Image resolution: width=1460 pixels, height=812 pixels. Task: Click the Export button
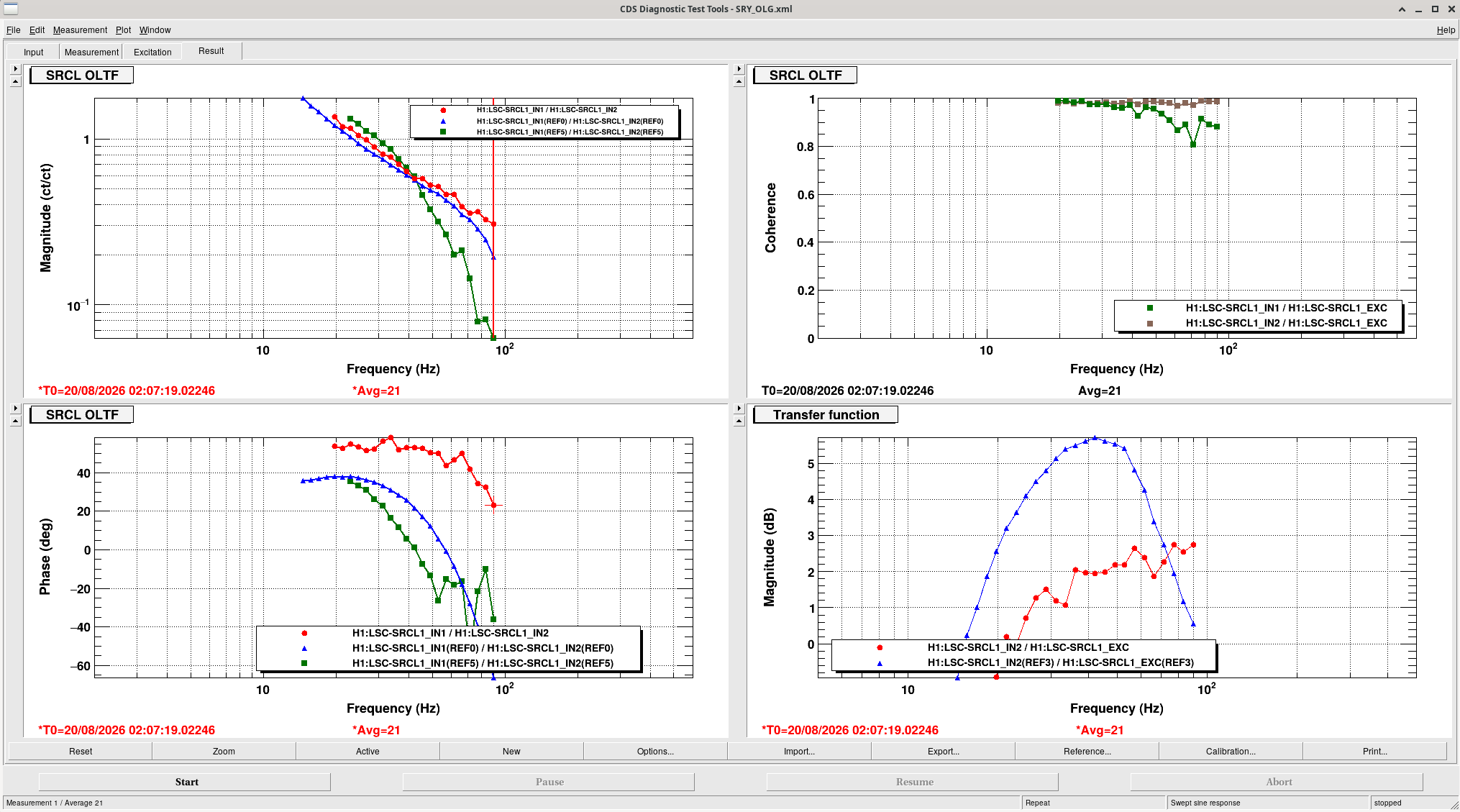(943, 752)
